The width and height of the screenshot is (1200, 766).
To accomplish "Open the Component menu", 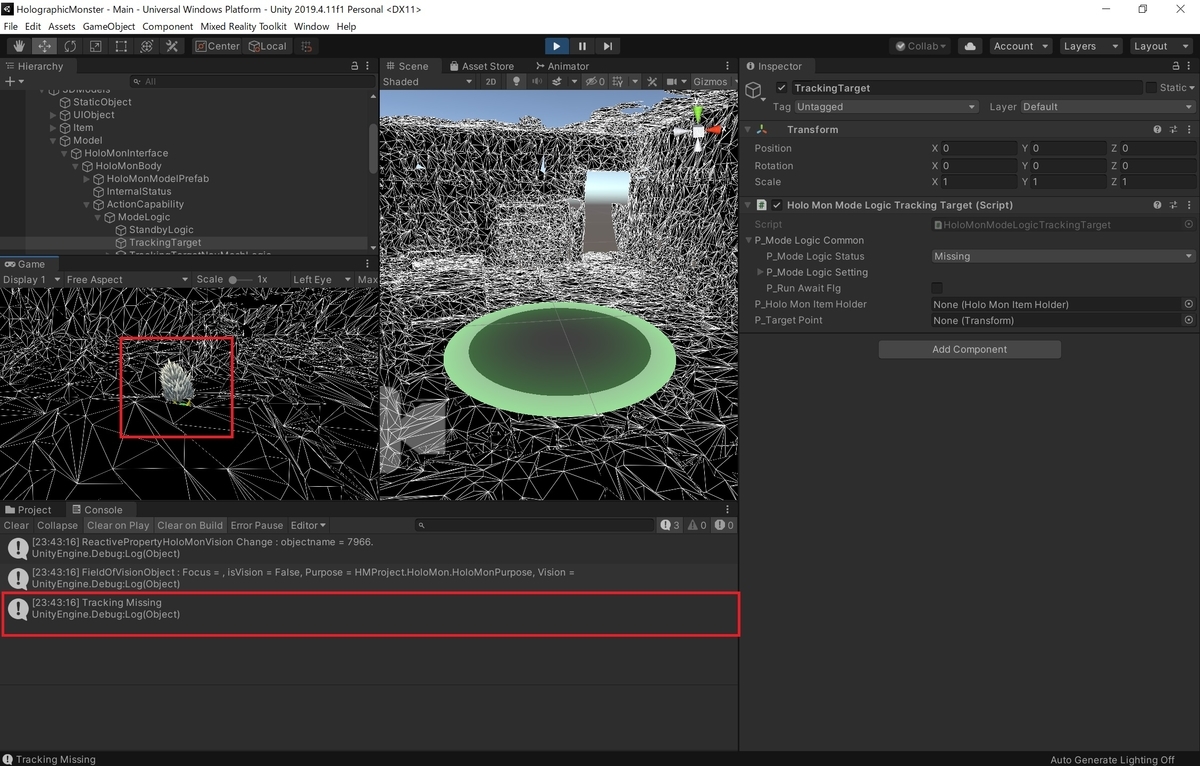I will (168, 26).
